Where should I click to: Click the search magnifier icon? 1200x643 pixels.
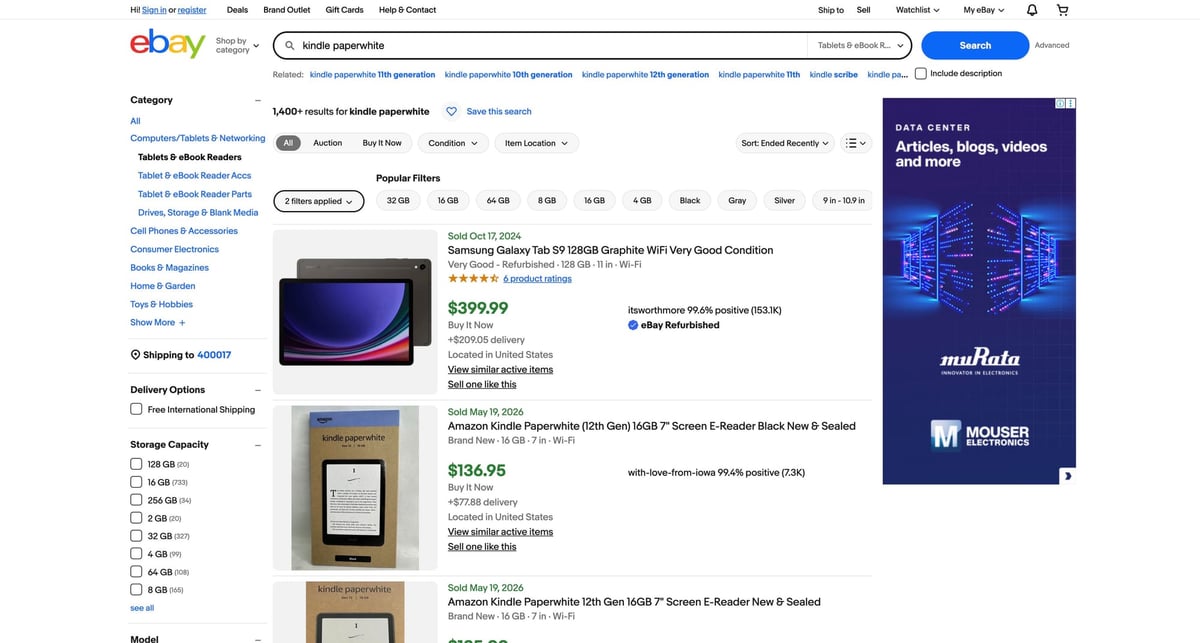(290, 45)
